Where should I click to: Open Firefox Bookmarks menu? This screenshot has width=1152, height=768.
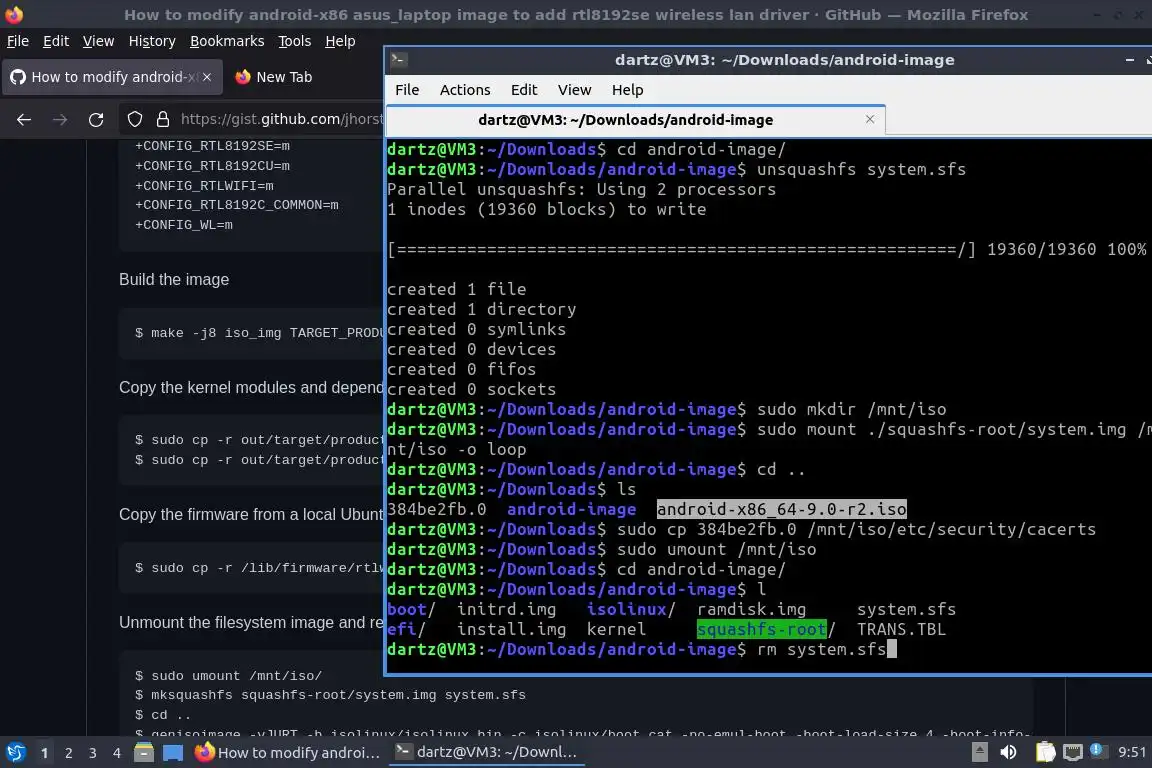(x=227, y=41)
